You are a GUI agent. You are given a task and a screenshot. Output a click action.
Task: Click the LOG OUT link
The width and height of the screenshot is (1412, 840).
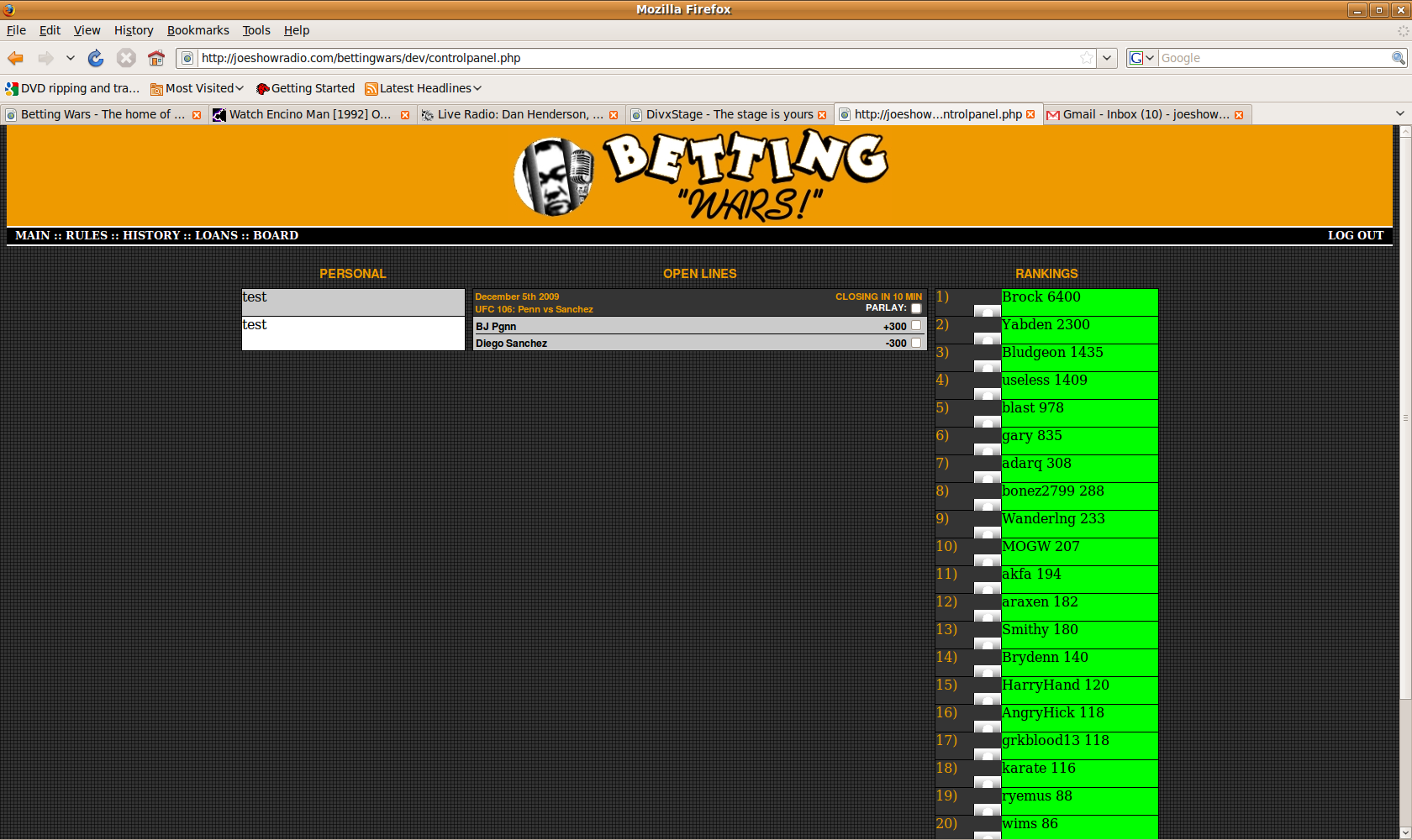tap(1356, 235)
